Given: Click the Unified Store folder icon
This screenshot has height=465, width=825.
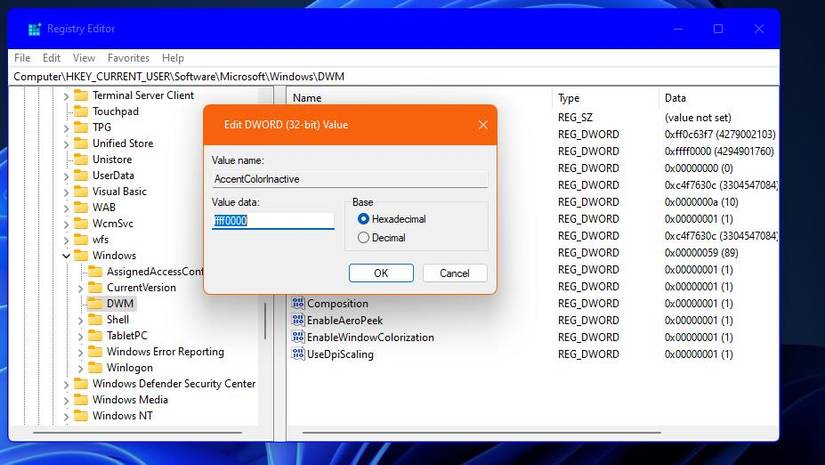Looking at the screenshot, I should click(81, 143).
